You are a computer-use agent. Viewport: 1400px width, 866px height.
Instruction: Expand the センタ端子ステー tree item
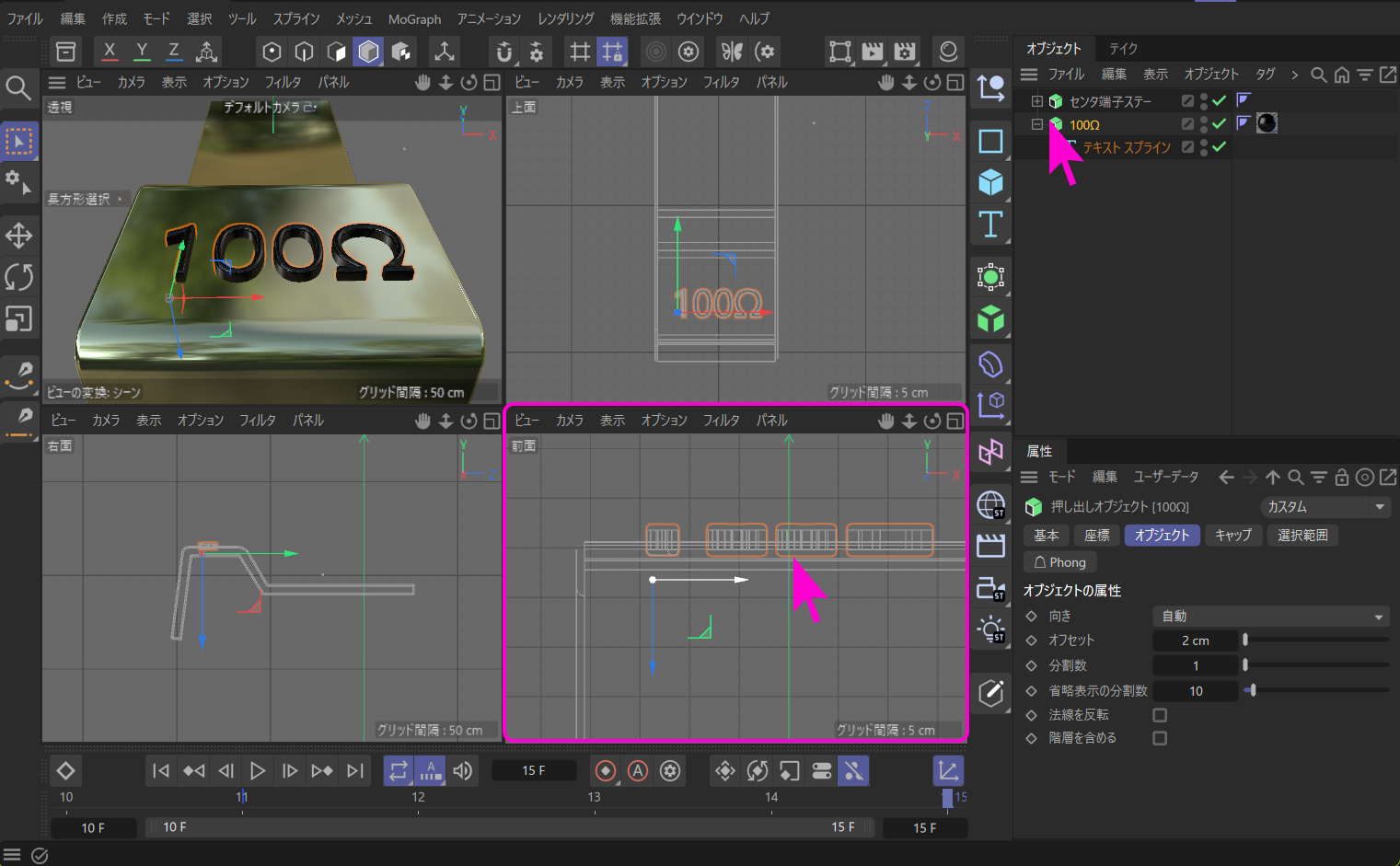tap(1037, 101)
